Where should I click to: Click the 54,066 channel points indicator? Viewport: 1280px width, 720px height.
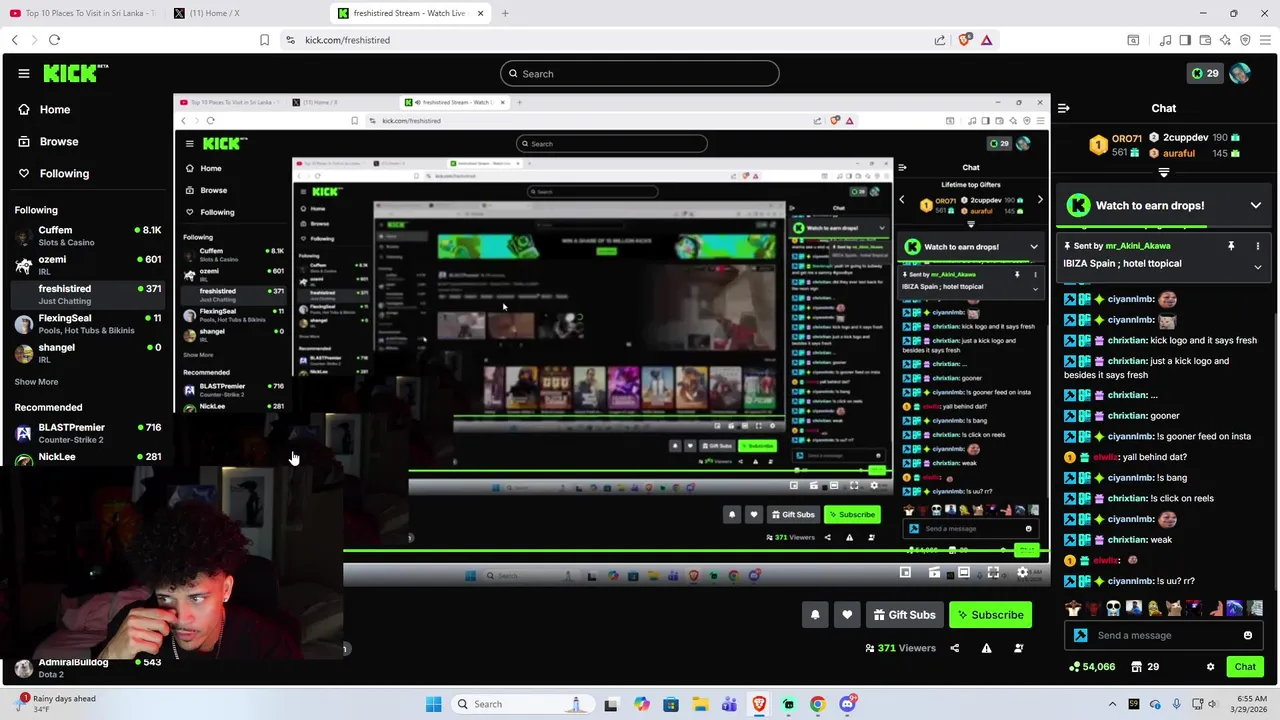[x=1092, y=667]
